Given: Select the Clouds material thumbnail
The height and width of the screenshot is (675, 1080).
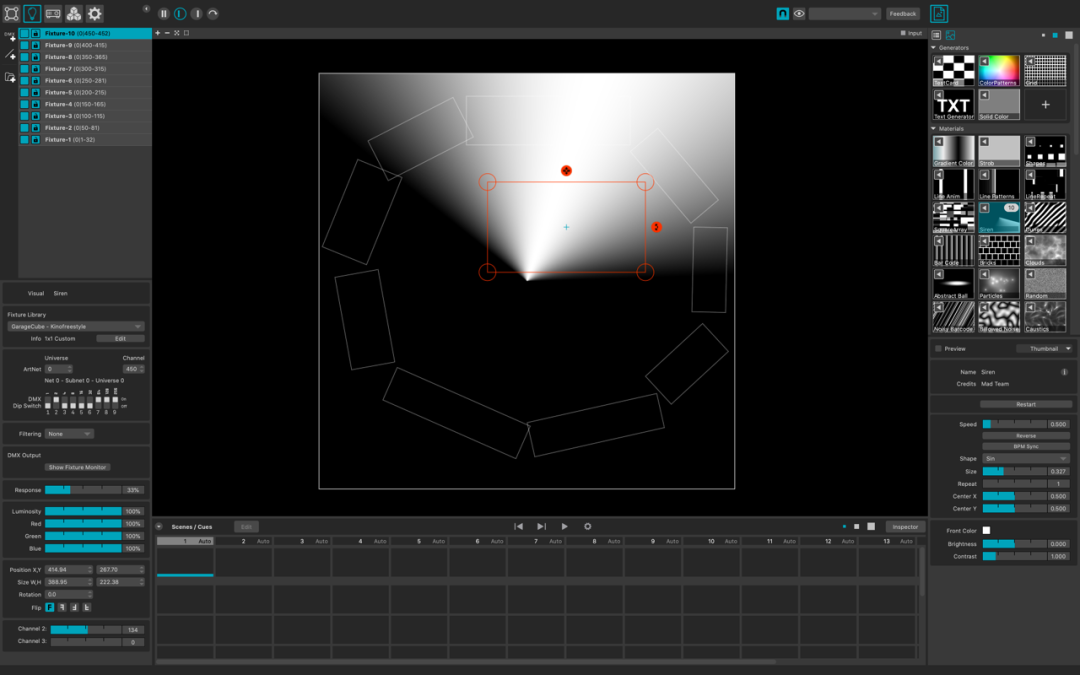Looking at the screenshot, I should pyautogui.click(x=1045, y=249).
